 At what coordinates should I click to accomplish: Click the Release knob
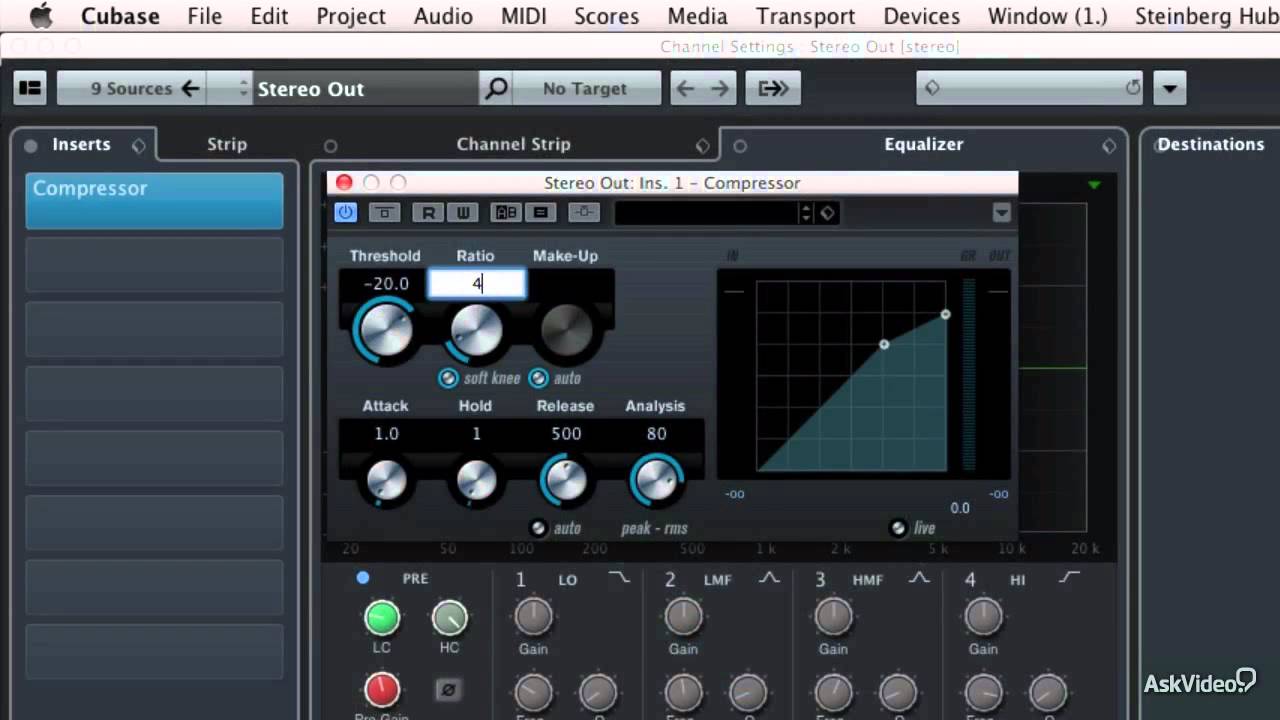pyautogui.click(x=566, y=481)
